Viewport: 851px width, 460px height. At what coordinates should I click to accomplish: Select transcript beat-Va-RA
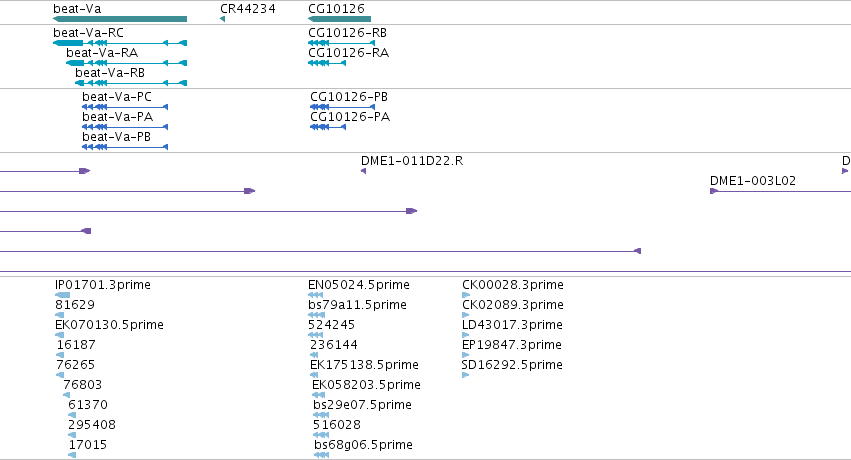coord(126,63)
